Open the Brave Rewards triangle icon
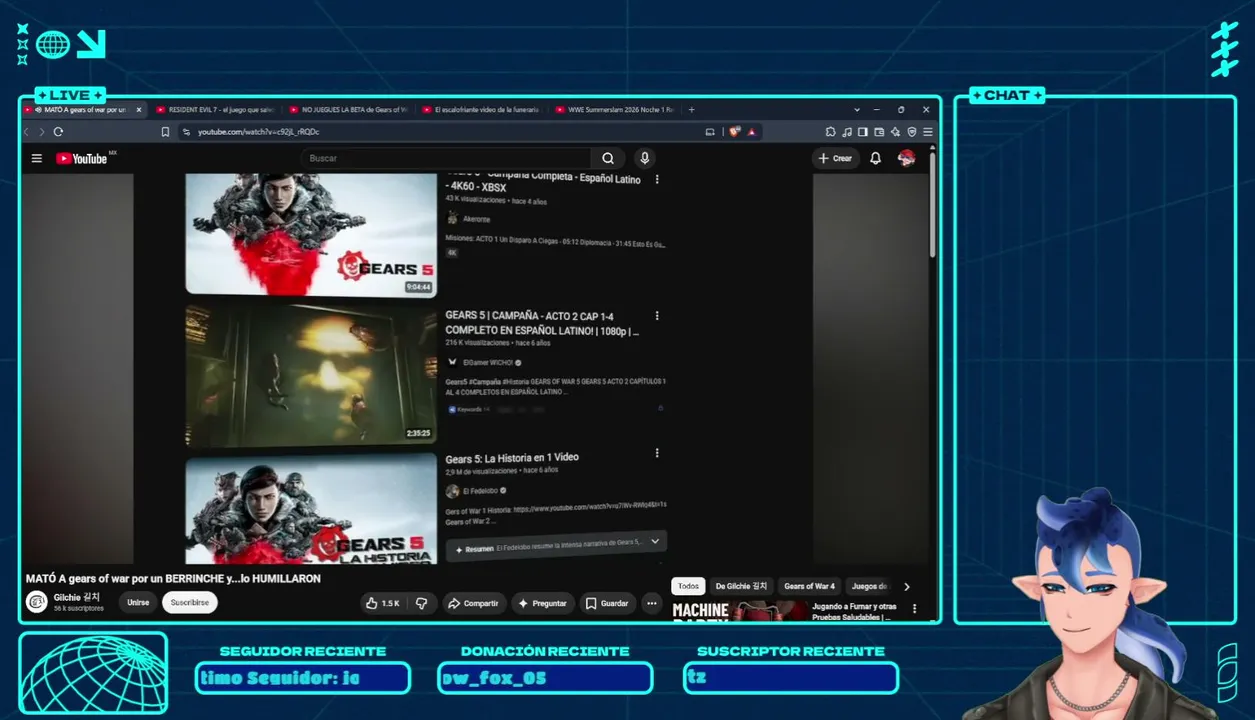This screenshot has width=1255, height=720. (x=751, y=131)
